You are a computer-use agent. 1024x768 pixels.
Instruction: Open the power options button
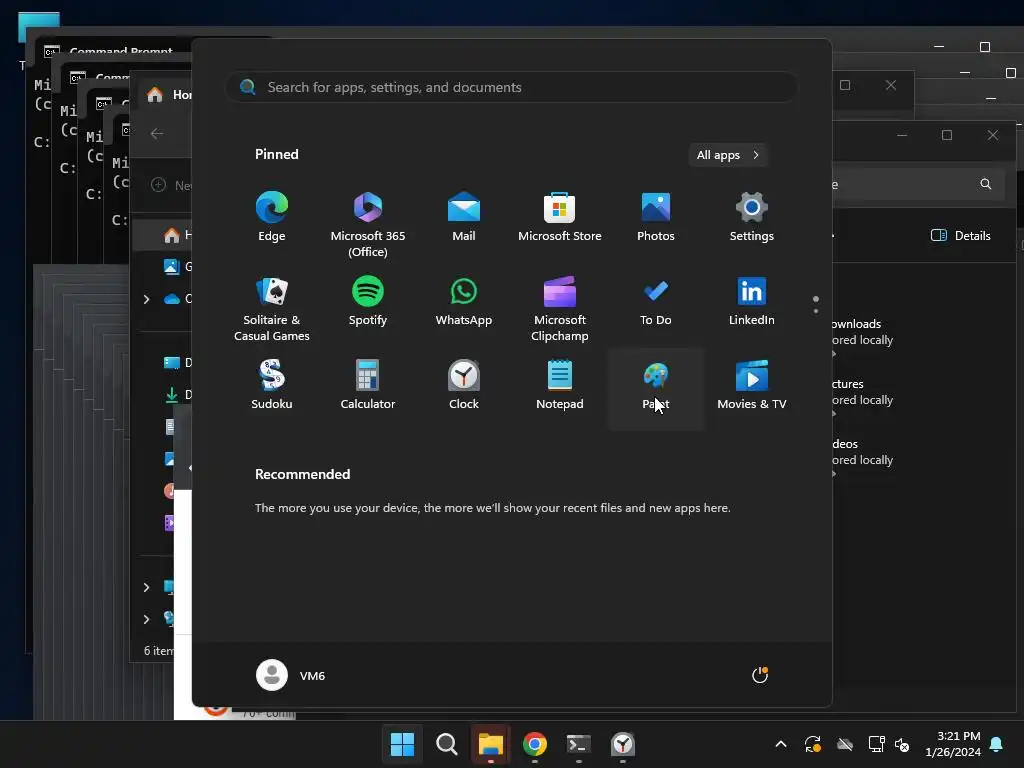[x=760, y=675]
